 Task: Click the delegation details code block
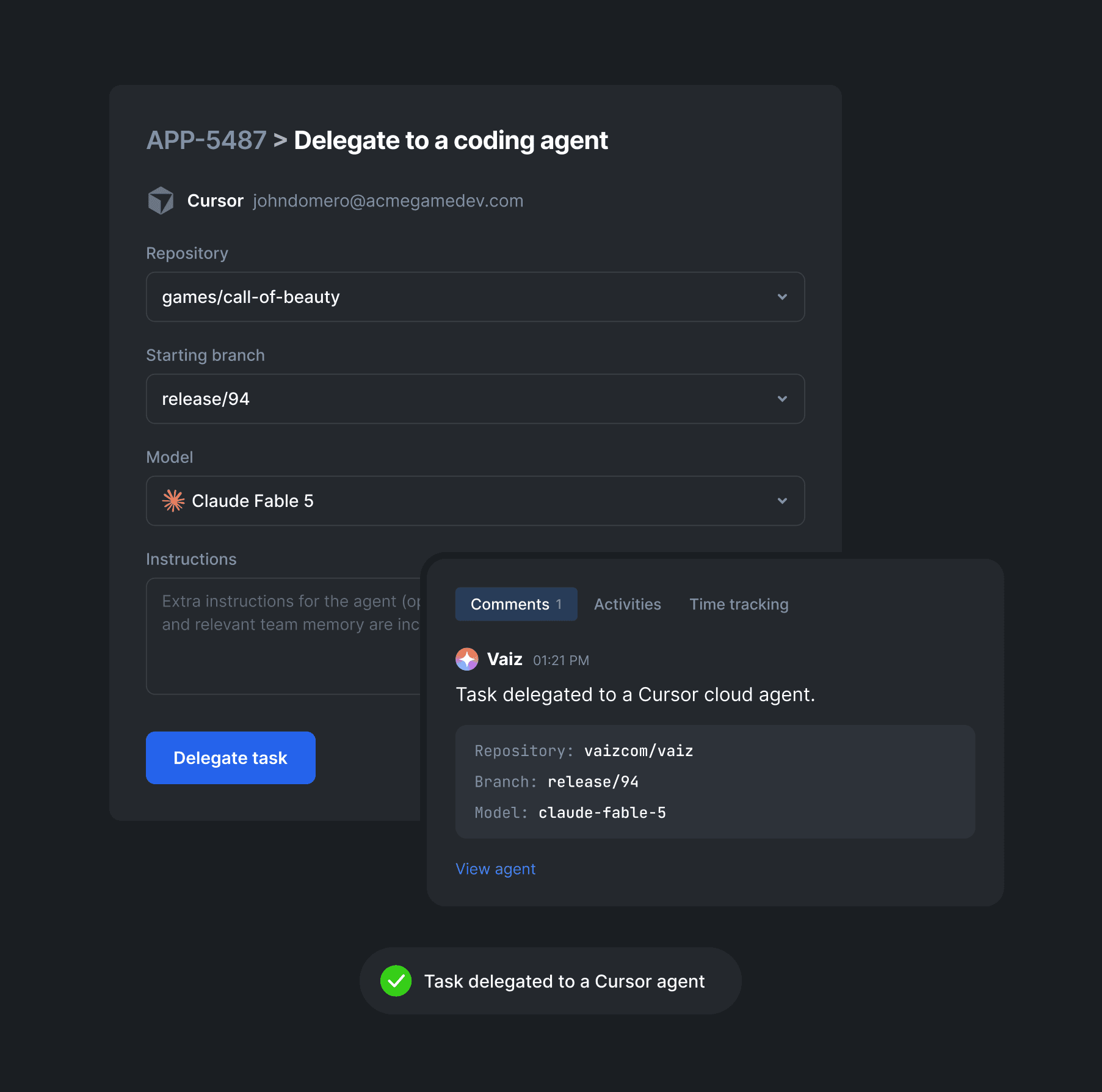[x=716, y=782]
